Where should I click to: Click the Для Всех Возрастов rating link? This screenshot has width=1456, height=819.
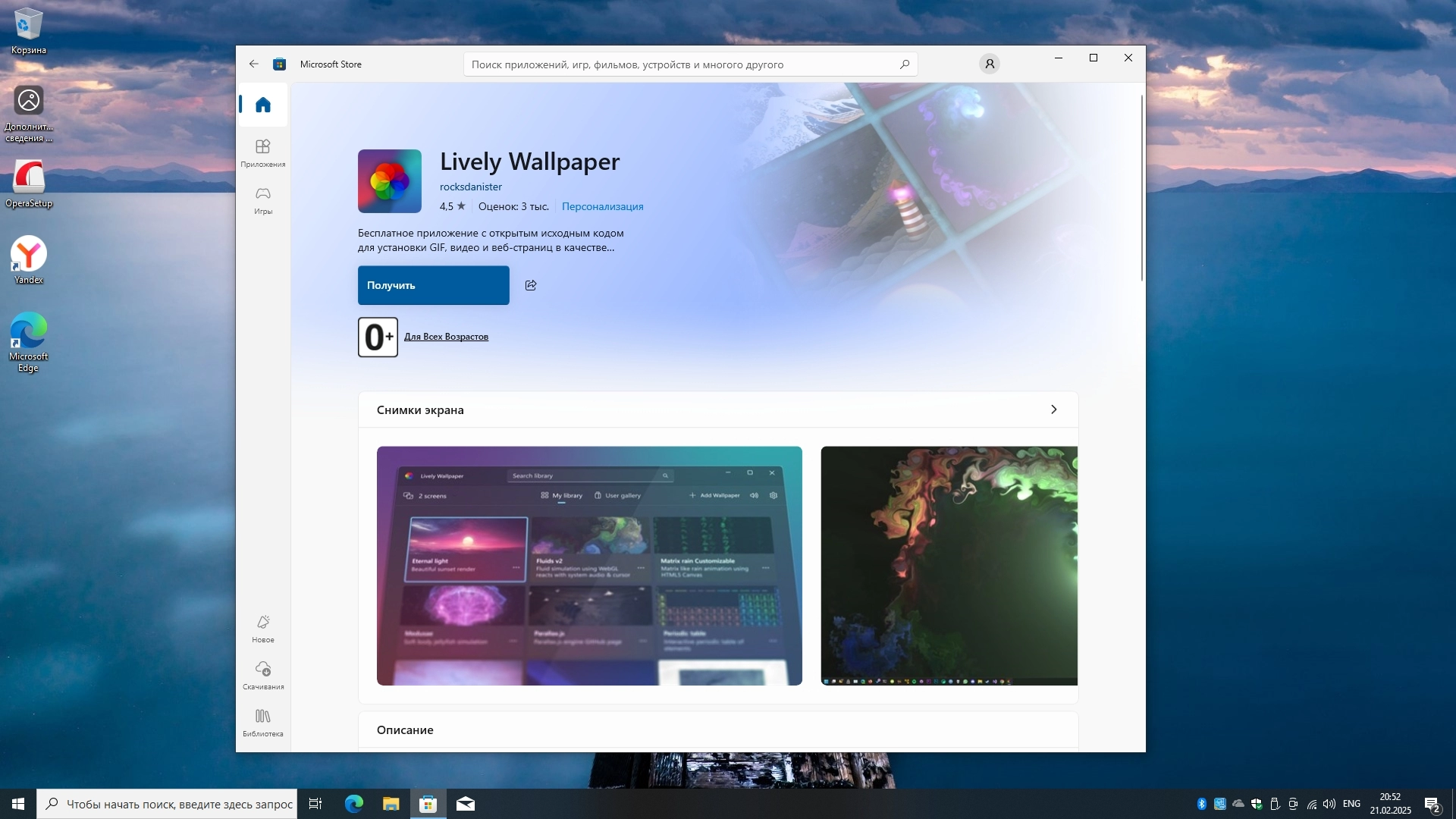point(446,337)
